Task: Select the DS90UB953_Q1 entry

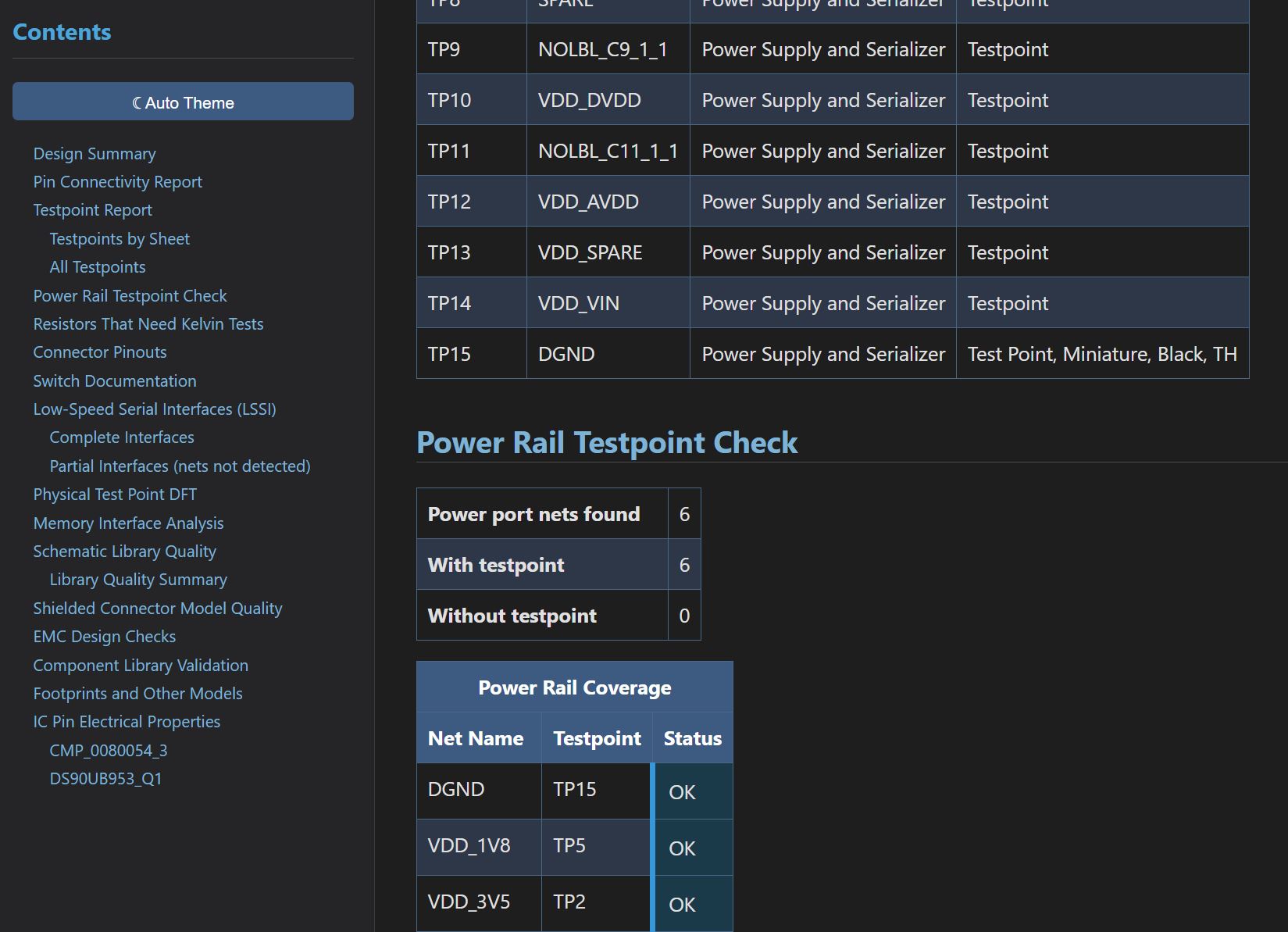Action: pyautogui.click(x=105, y=778)
